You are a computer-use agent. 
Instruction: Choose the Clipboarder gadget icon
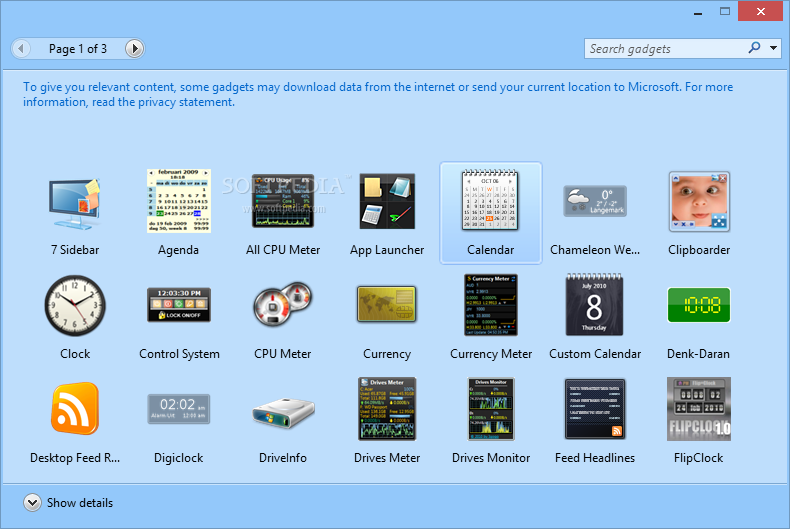click(x=699, y=201)
